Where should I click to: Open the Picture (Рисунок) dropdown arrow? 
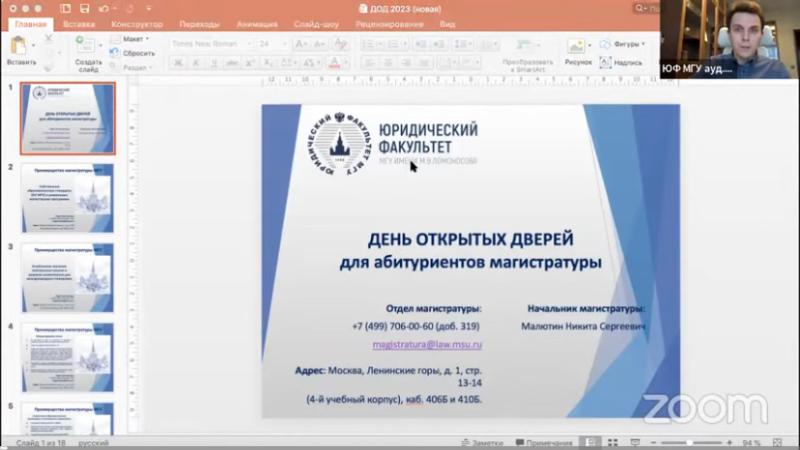click(x=590, y=45)
